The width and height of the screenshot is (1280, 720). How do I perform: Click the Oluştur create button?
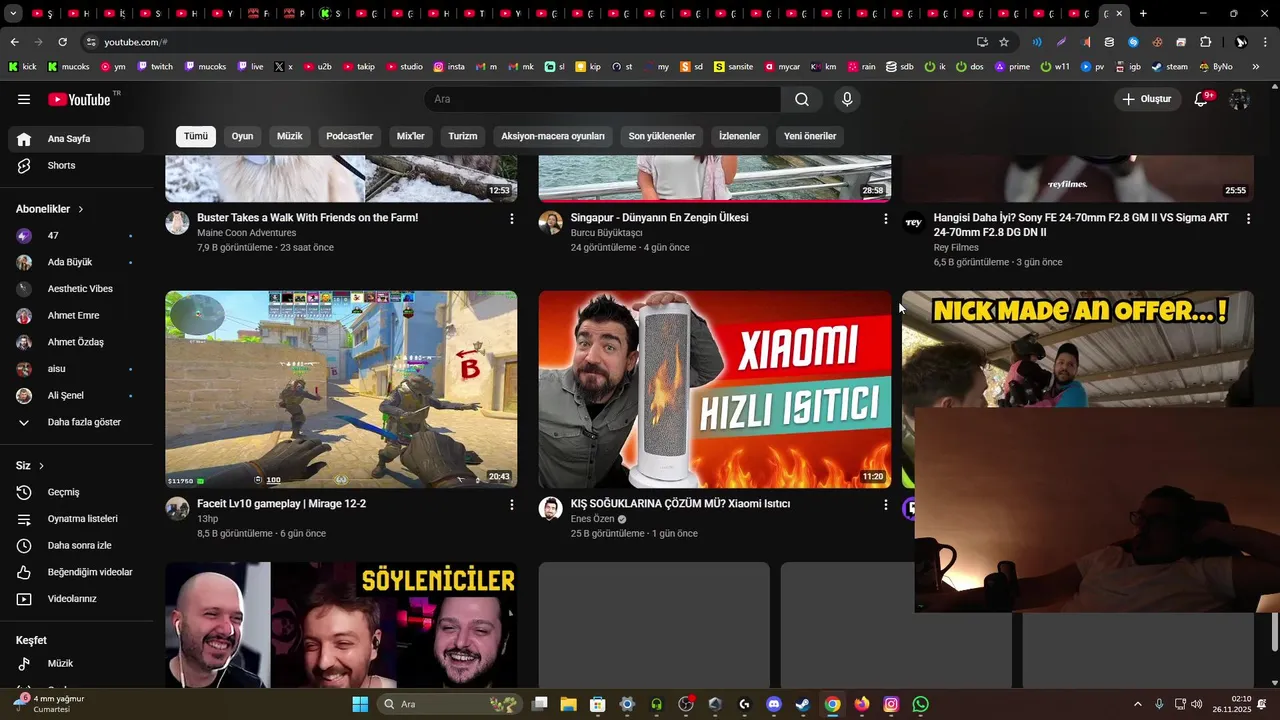(x=1147, y=99)
